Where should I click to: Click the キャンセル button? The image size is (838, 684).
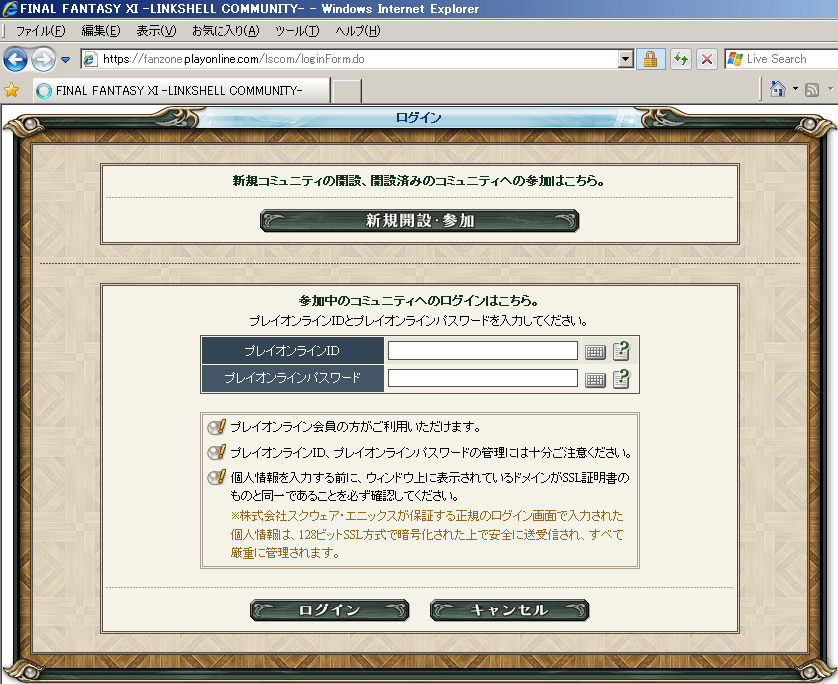[509, 610]
